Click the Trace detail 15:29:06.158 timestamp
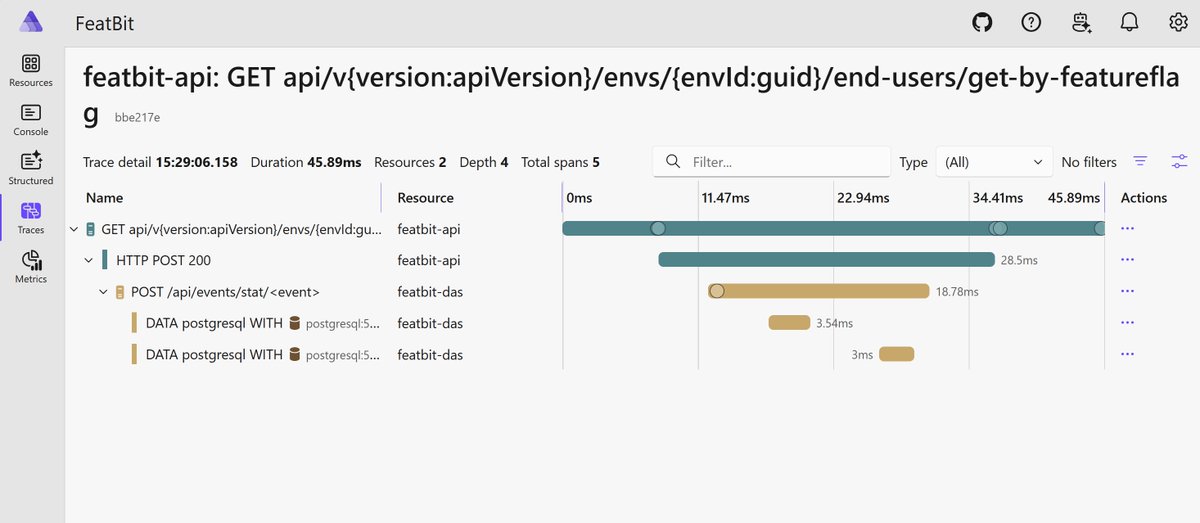Image resolution: width=1200 pixels, height=523 pixels. (162, 162)
